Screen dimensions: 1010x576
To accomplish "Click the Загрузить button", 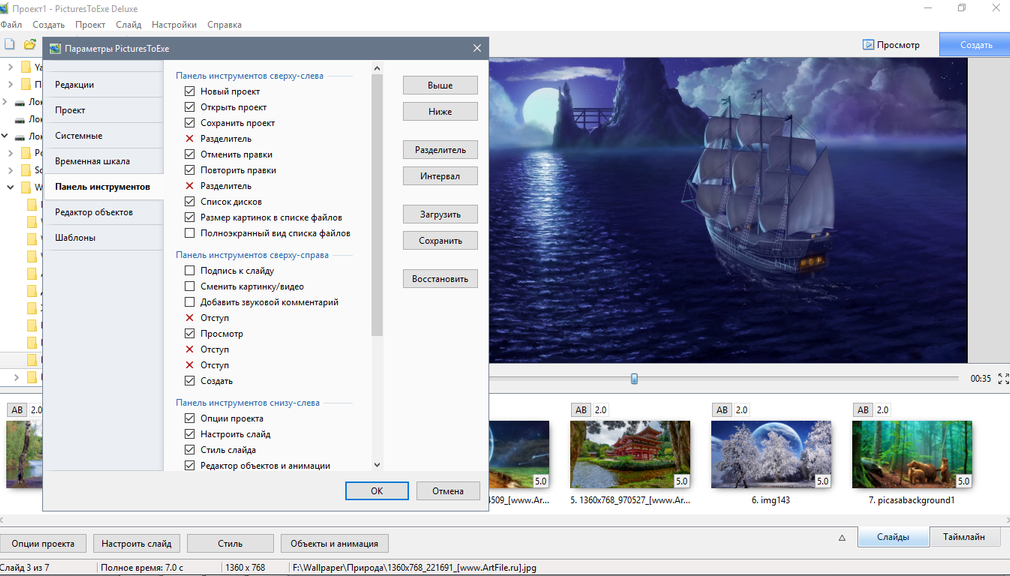I will [x=440, y=215].
